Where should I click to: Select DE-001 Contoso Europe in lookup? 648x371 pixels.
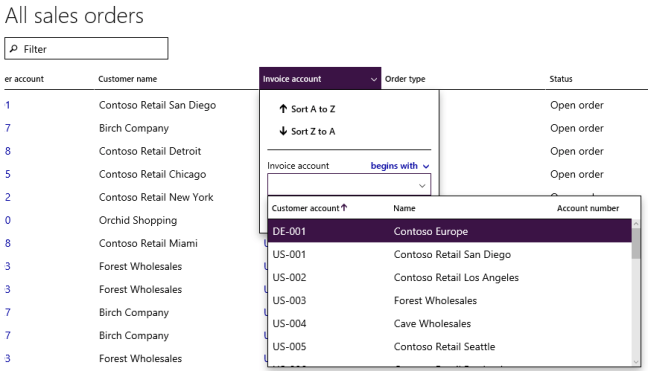pyautogui.click(x=450, y=231)
